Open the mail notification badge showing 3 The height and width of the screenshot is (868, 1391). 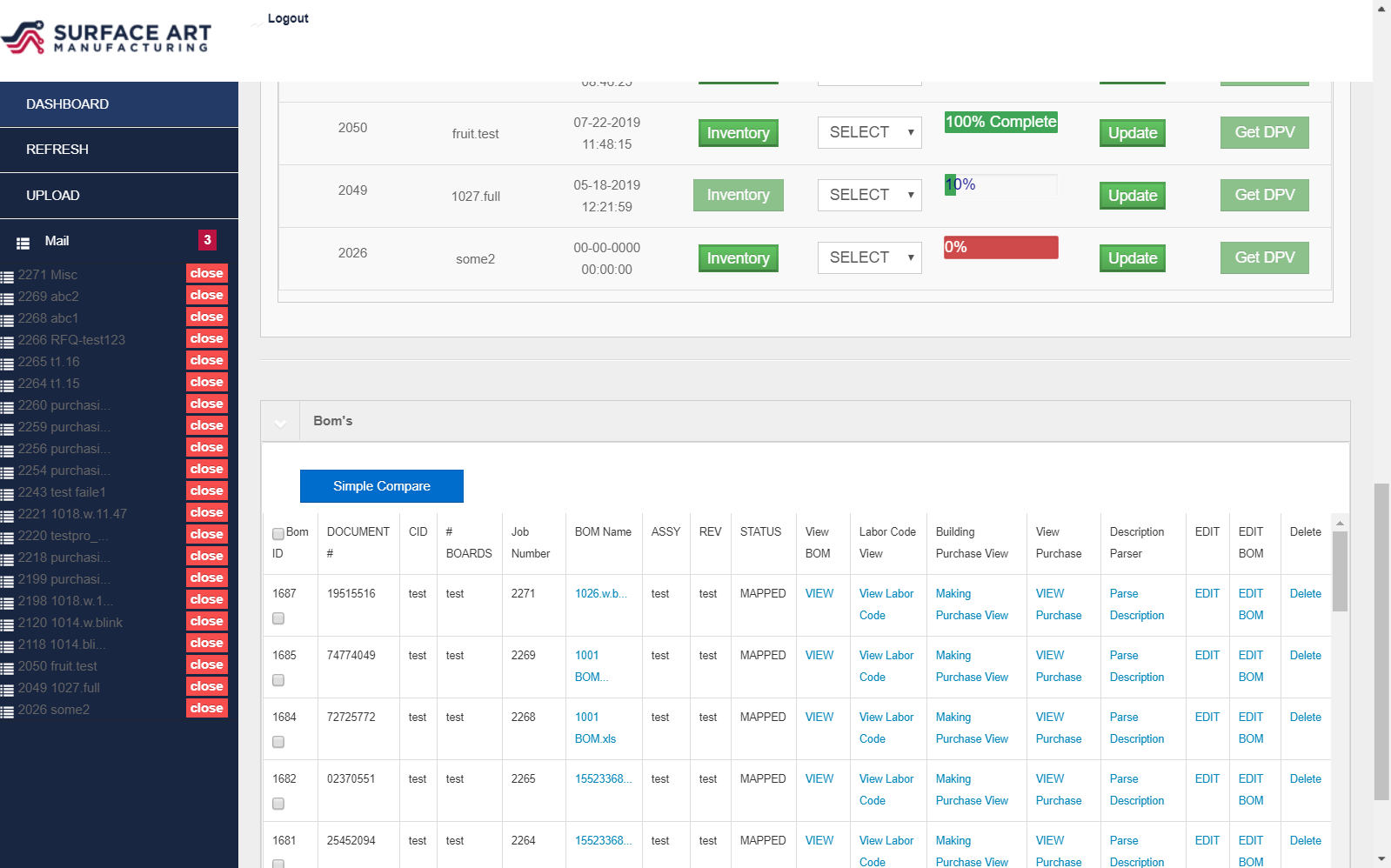(207, 240)
